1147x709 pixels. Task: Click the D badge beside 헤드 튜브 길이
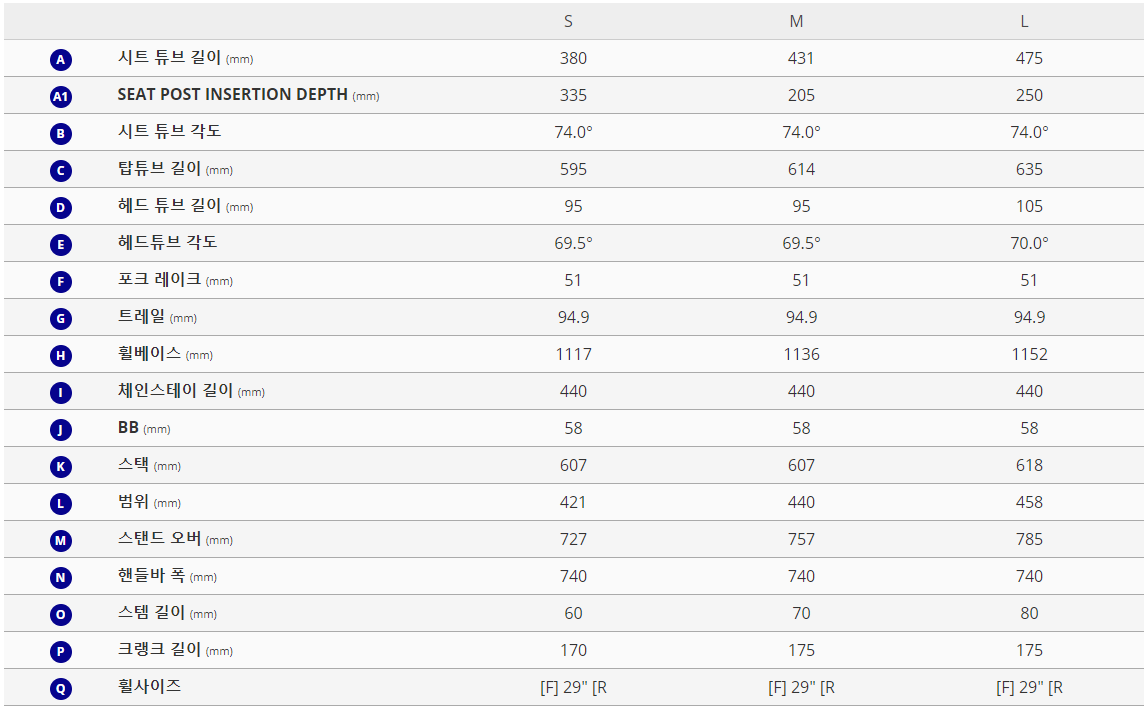[61, 208]
